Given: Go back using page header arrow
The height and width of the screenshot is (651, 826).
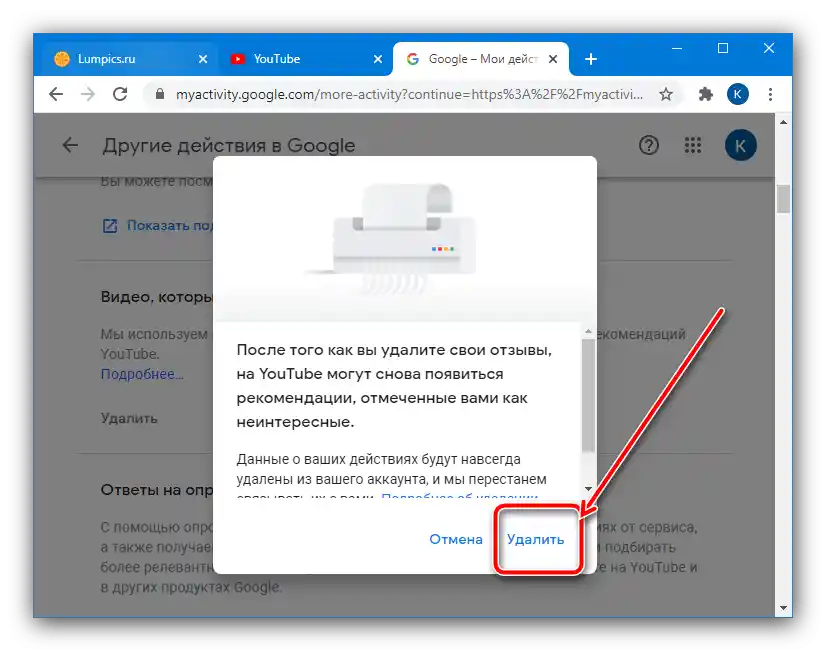Looking at the screenshot, I should 70,145.
